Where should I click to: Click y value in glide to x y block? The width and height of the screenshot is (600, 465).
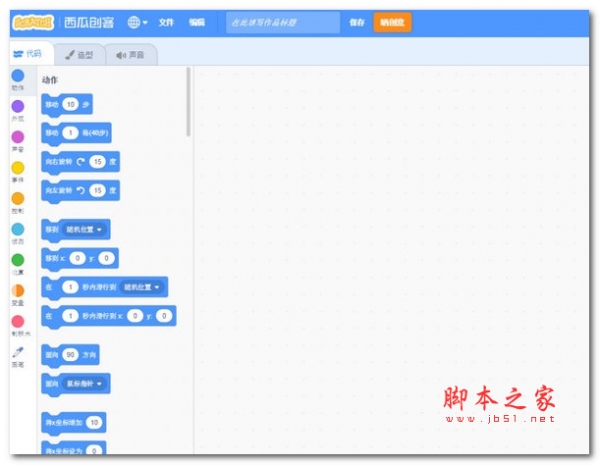point(164,316)
